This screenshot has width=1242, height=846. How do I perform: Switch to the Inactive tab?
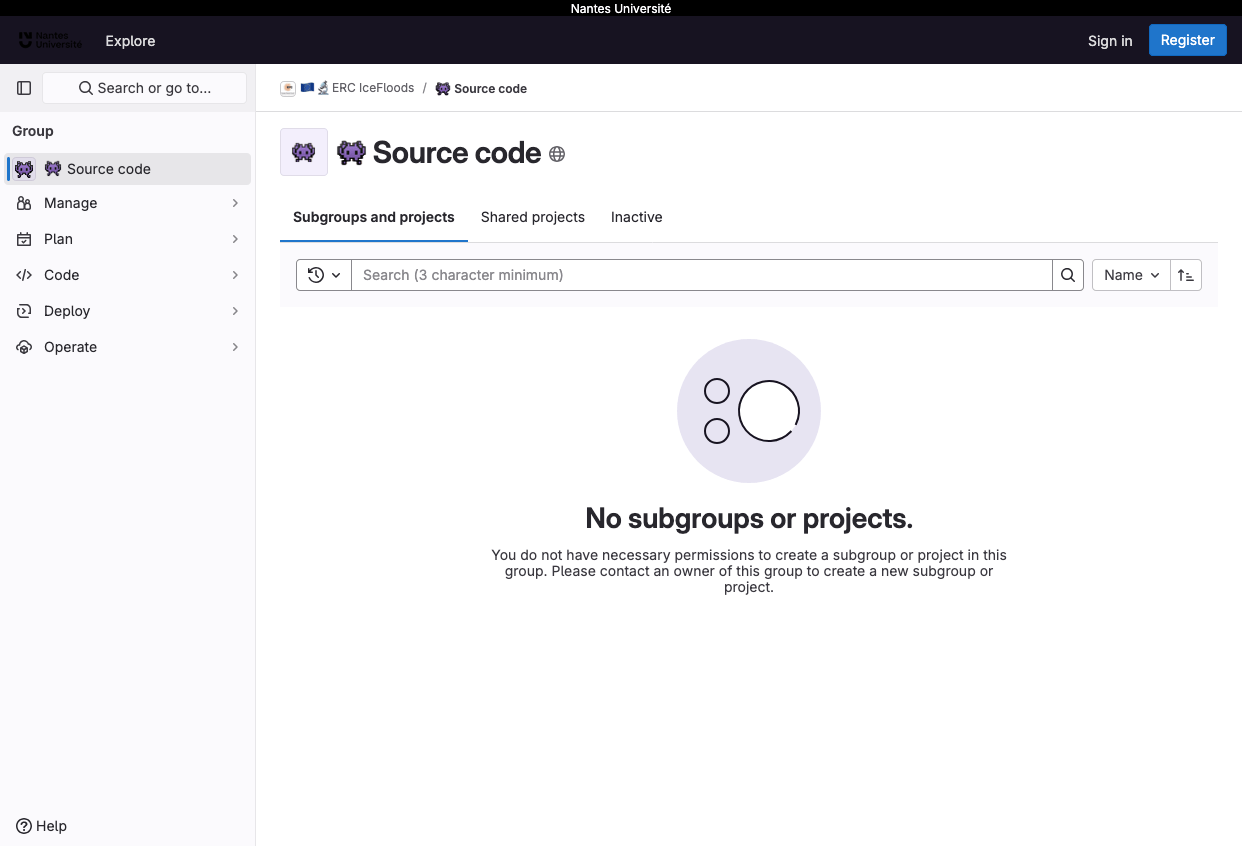637,217
